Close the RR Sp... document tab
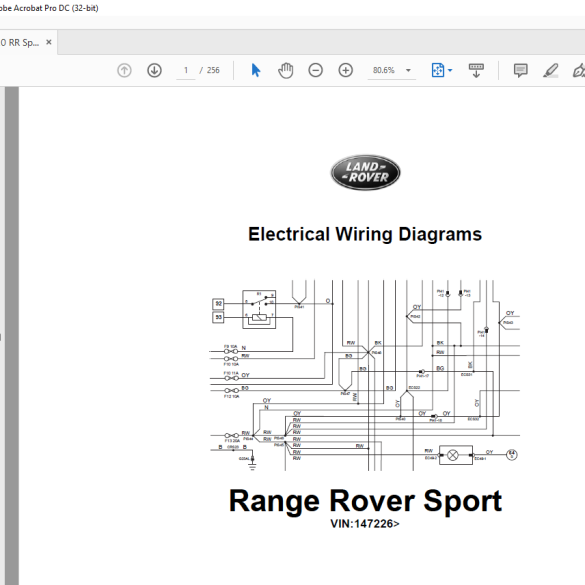 49,42
